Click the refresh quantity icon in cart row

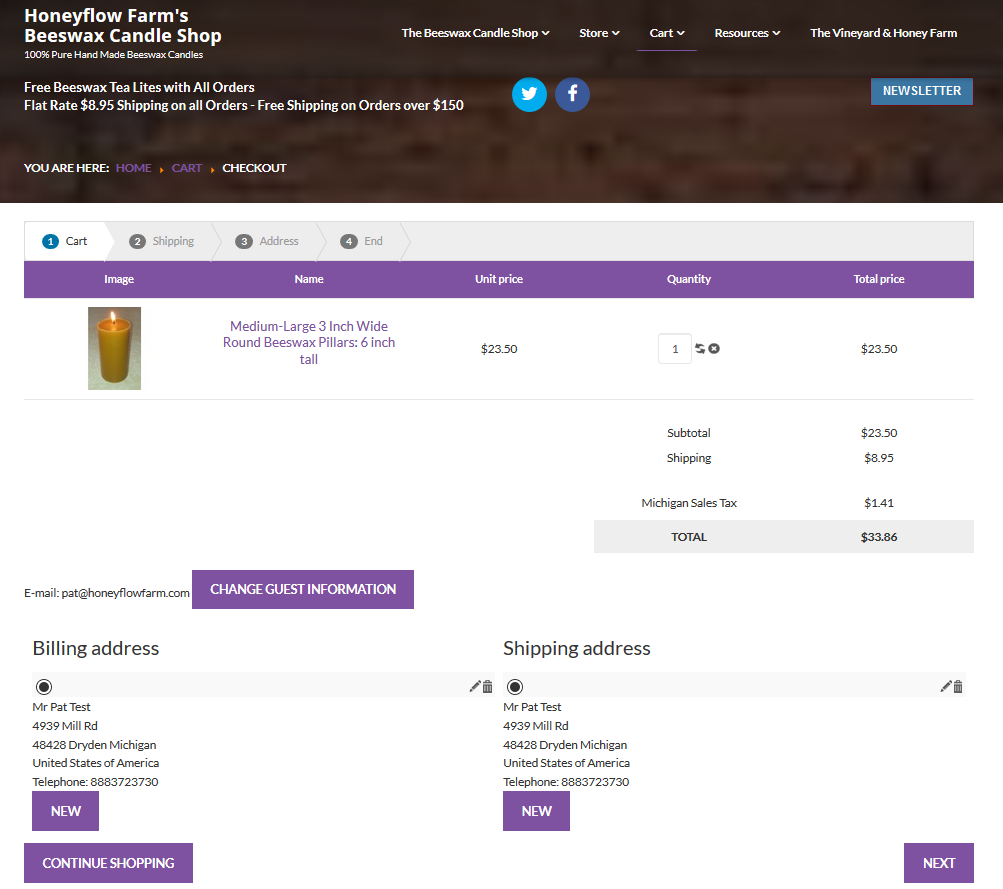(700, 349)
